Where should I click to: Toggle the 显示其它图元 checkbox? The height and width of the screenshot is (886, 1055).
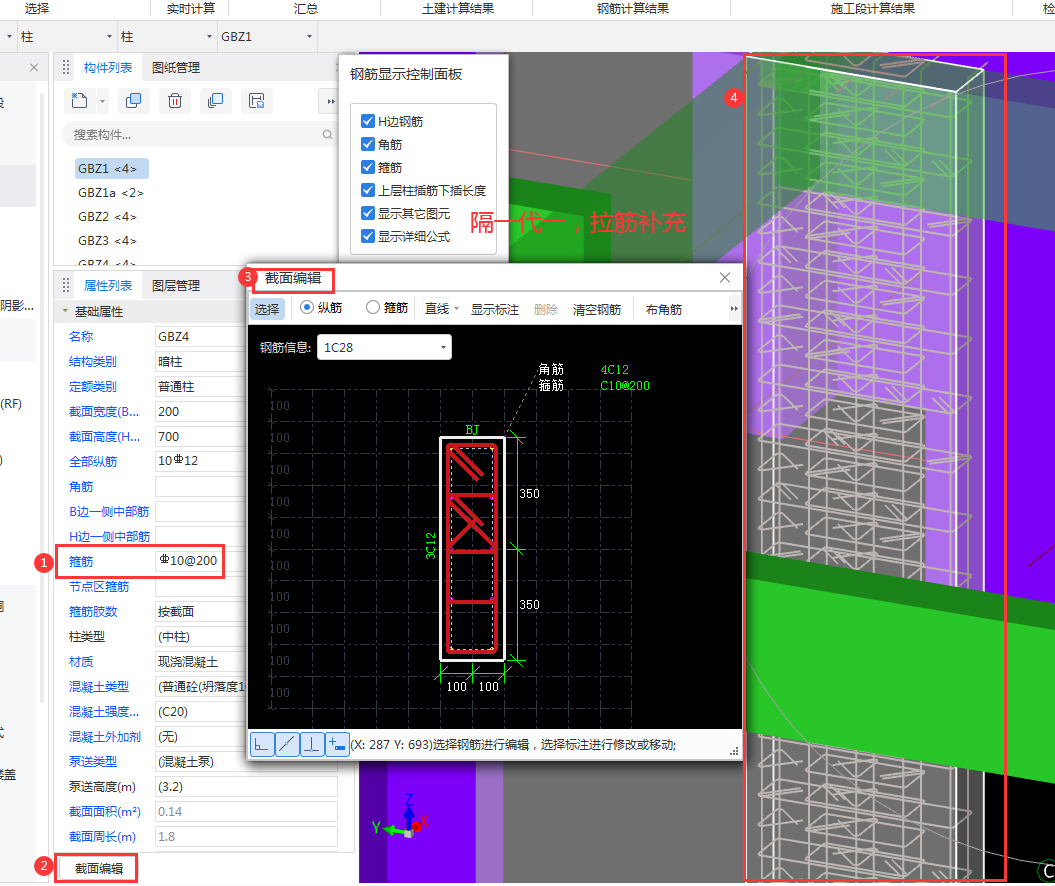pyautogui.click(x=368, y=213)
